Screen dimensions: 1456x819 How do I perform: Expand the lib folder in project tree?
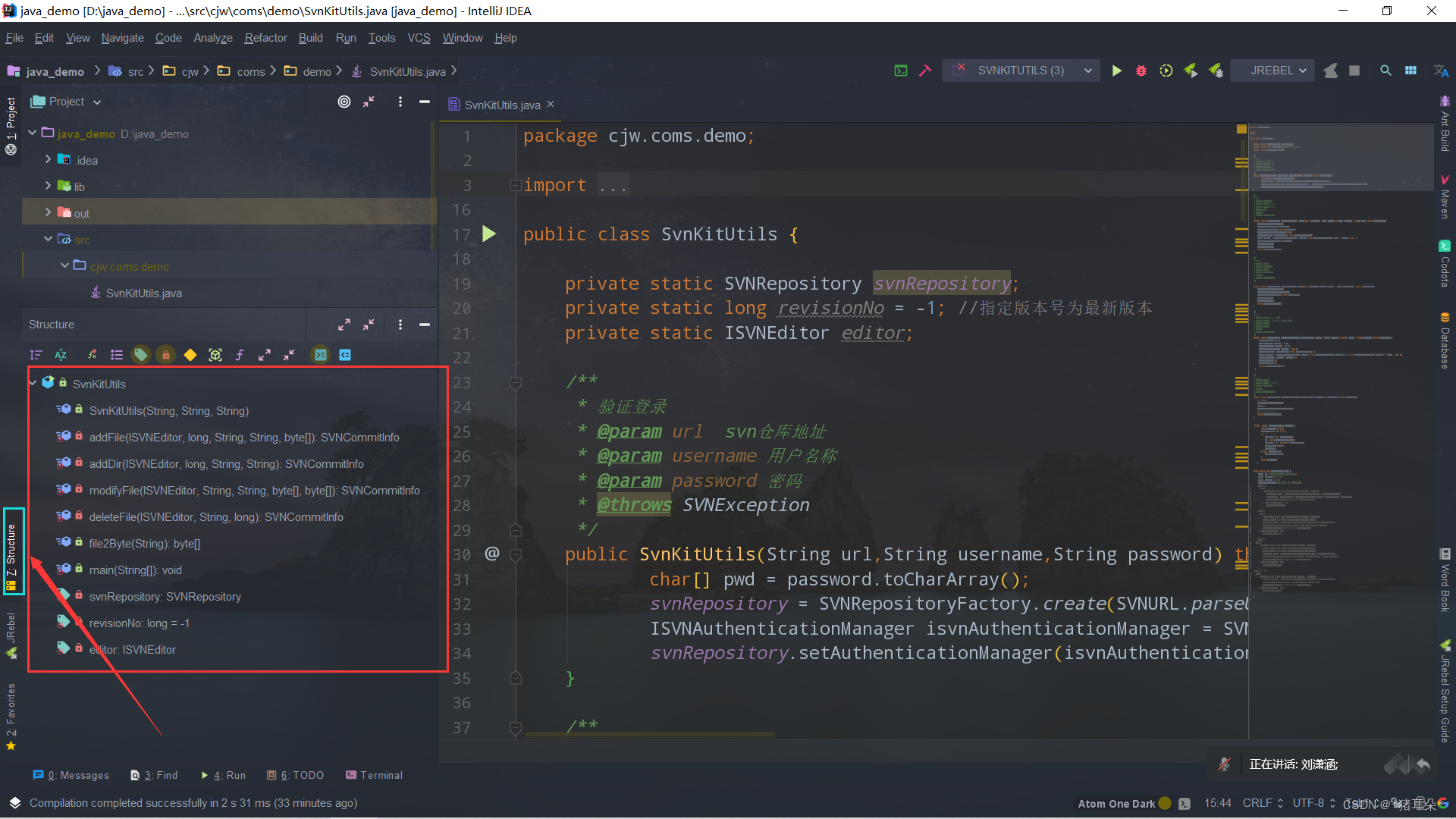[x=48, y=187]
